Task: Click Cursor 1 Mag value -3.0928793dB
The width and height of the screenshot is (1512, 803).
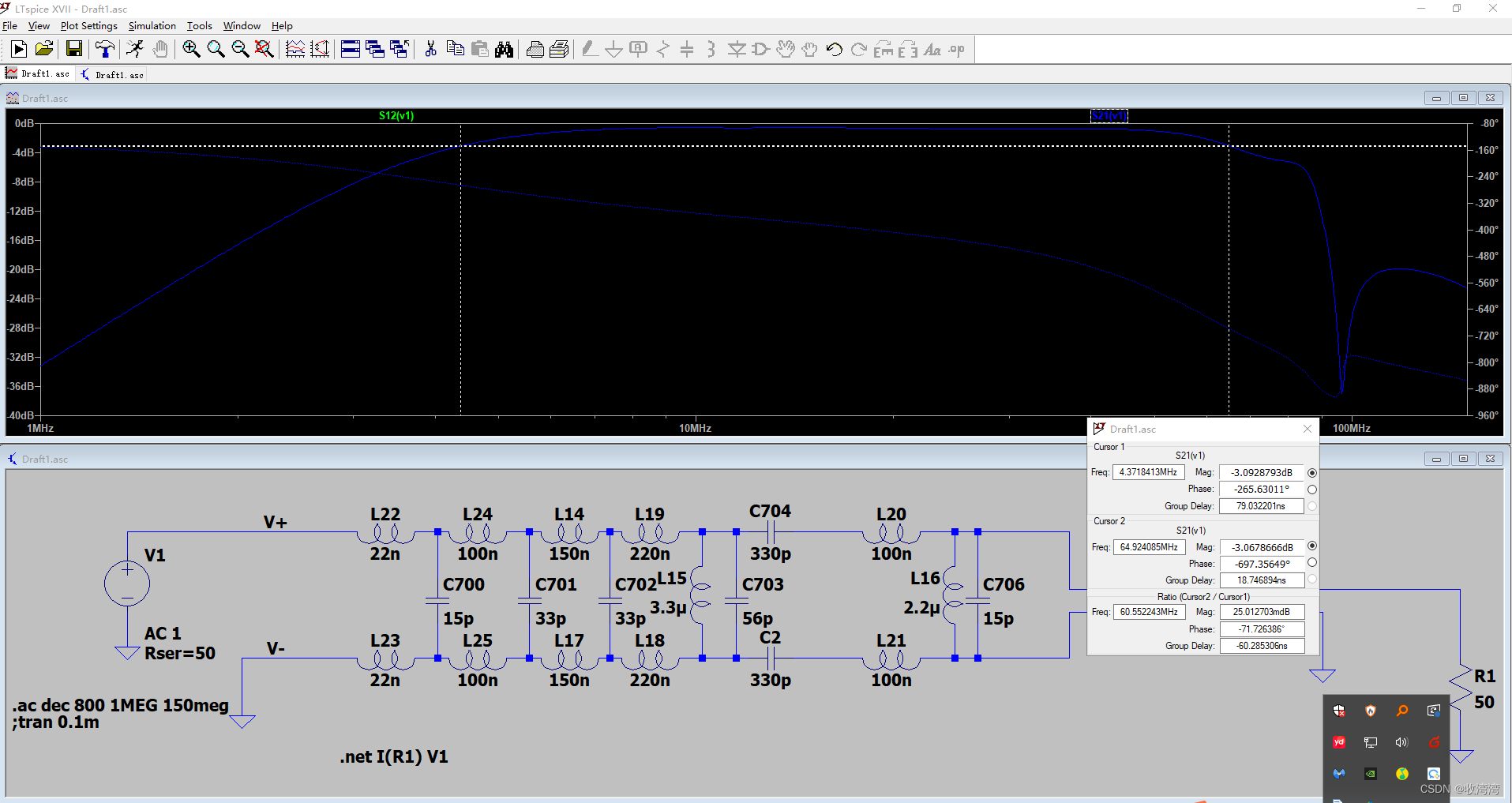Action: 1262,473
